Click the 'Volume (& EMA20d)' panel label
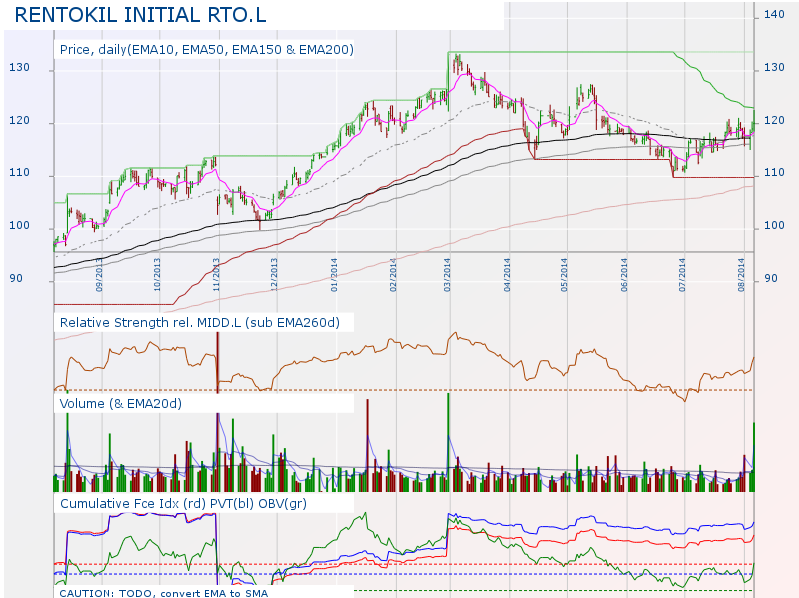The height and width of the screenshot is (598, 799). coord(121,403)
